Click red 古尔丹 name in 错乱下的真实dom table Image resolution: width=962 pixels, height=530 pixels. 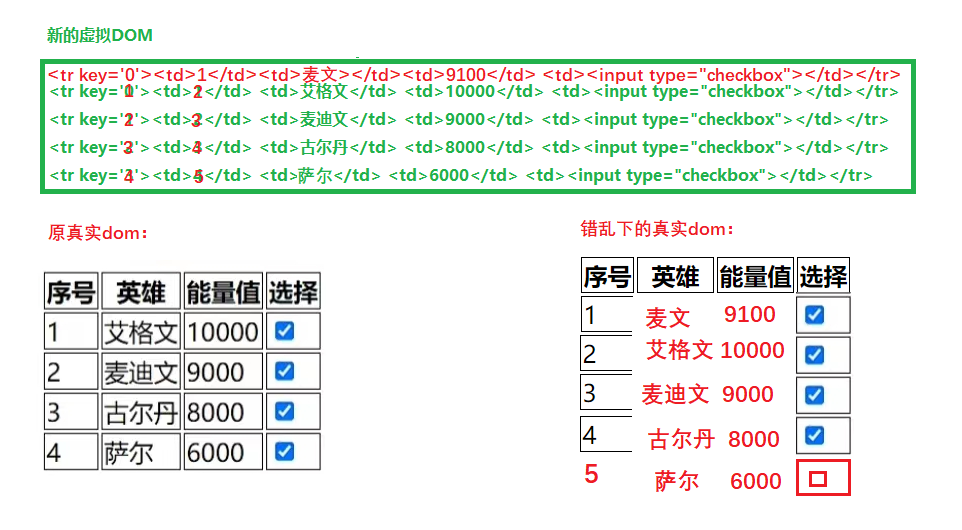coord(681,439)
